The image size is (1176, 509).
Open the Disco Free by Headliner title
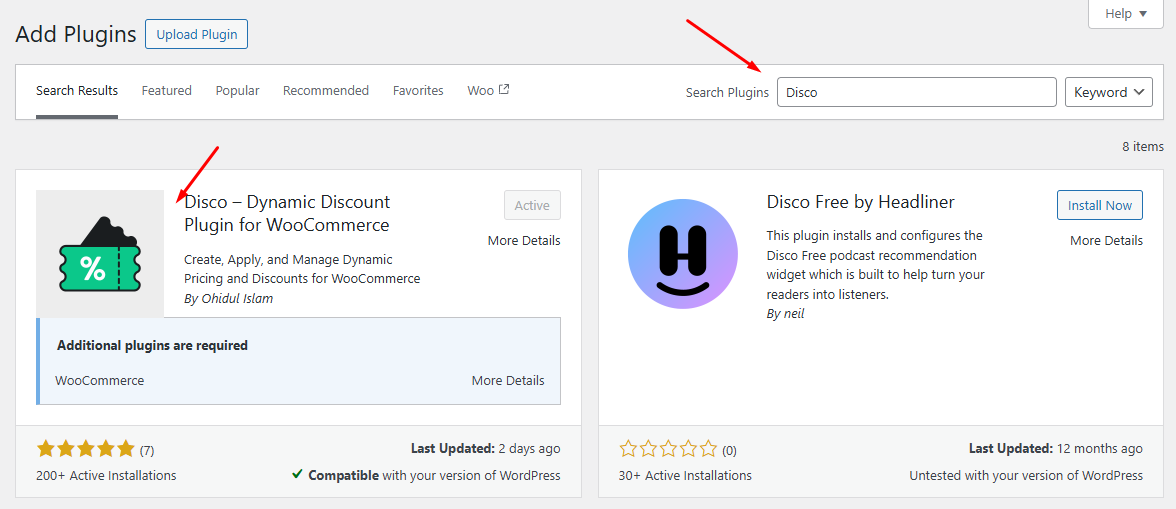(x=860, y=202)
